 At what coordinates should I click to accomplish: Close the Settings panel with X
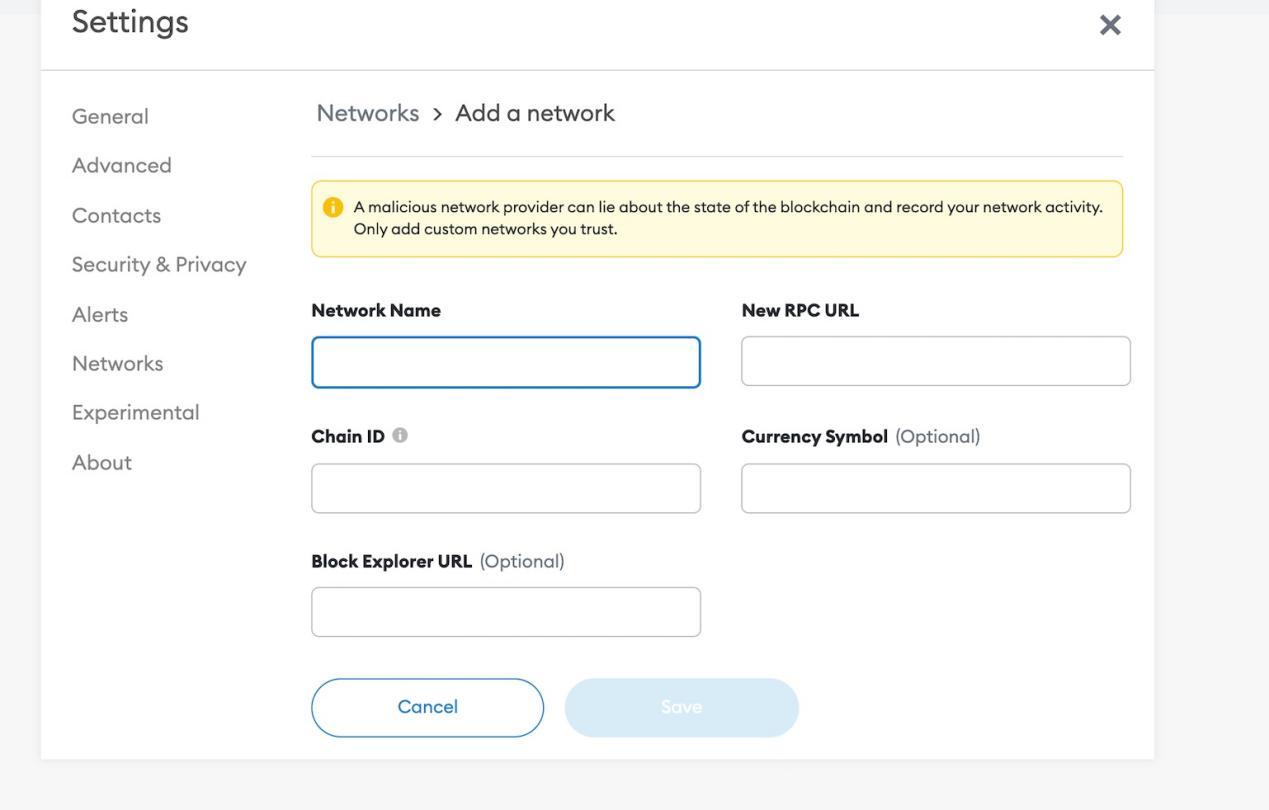point(1110,25)
